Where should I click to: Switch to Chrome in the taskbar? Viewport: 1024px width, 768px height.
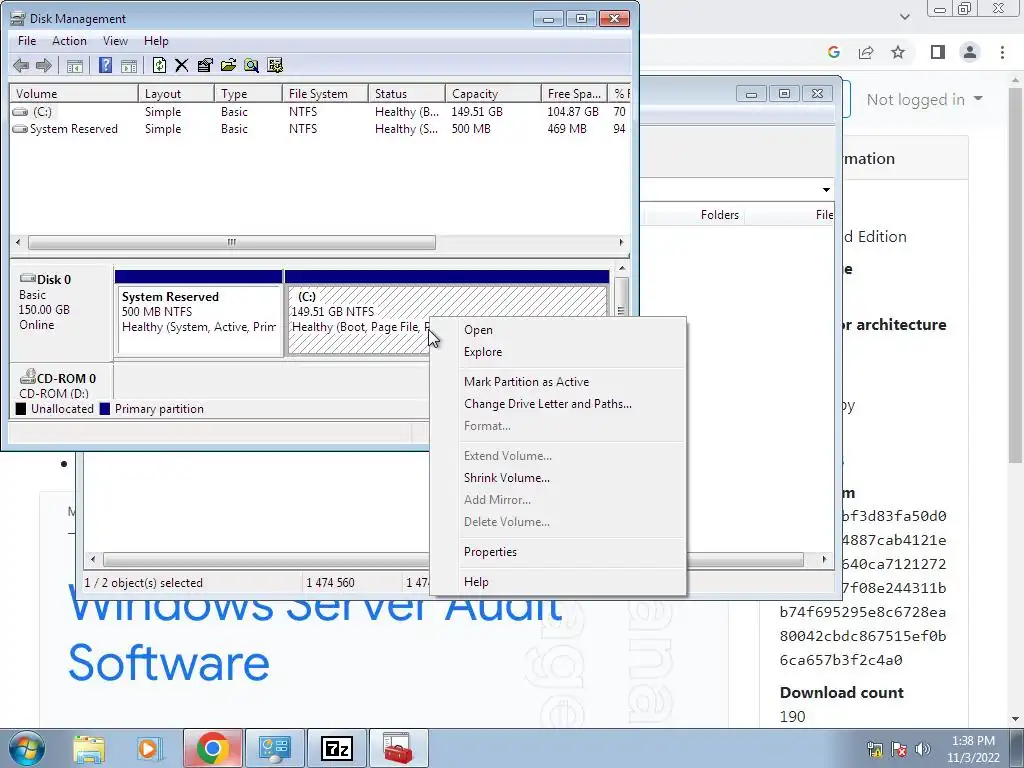[x=213, y=748]
